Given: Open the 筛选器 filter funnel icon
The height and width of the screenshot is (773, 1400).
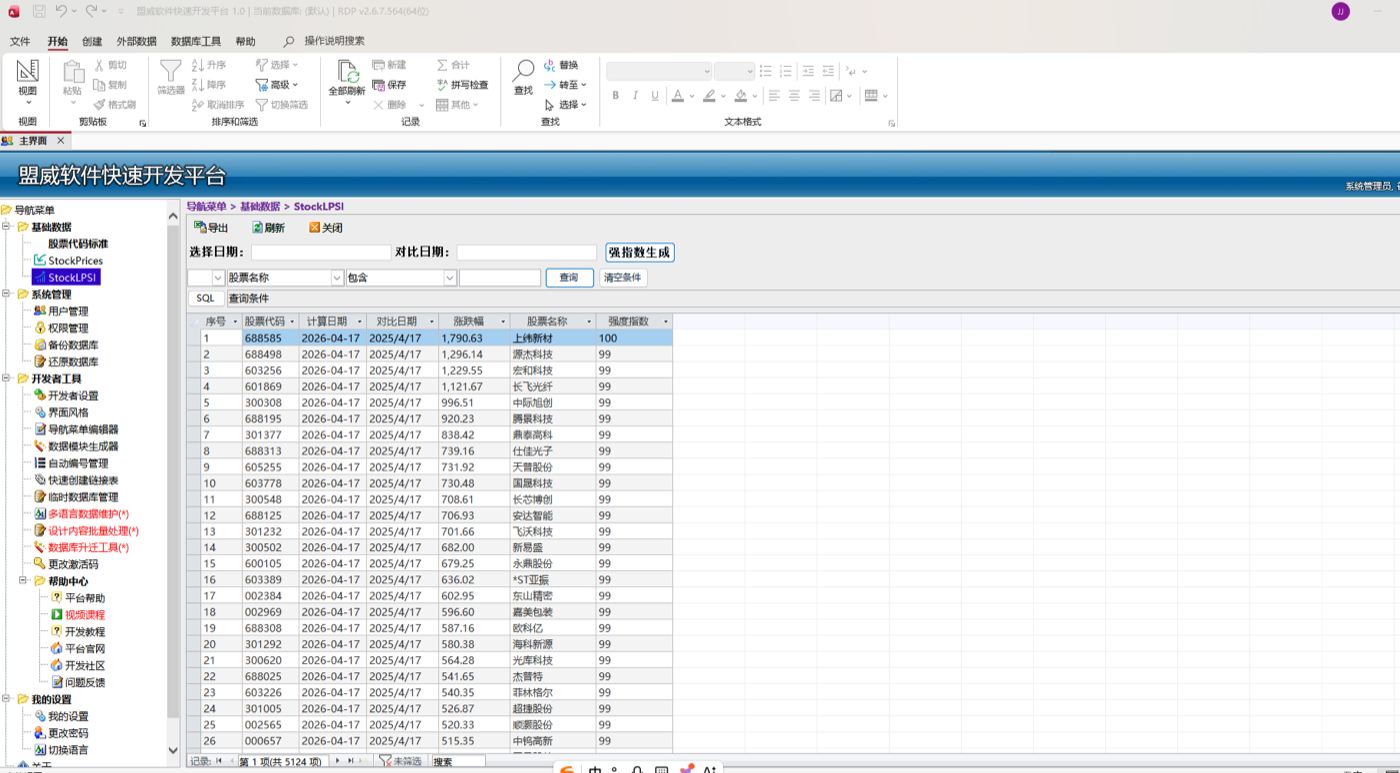Looking at the screenshot, I should [171, 71].
